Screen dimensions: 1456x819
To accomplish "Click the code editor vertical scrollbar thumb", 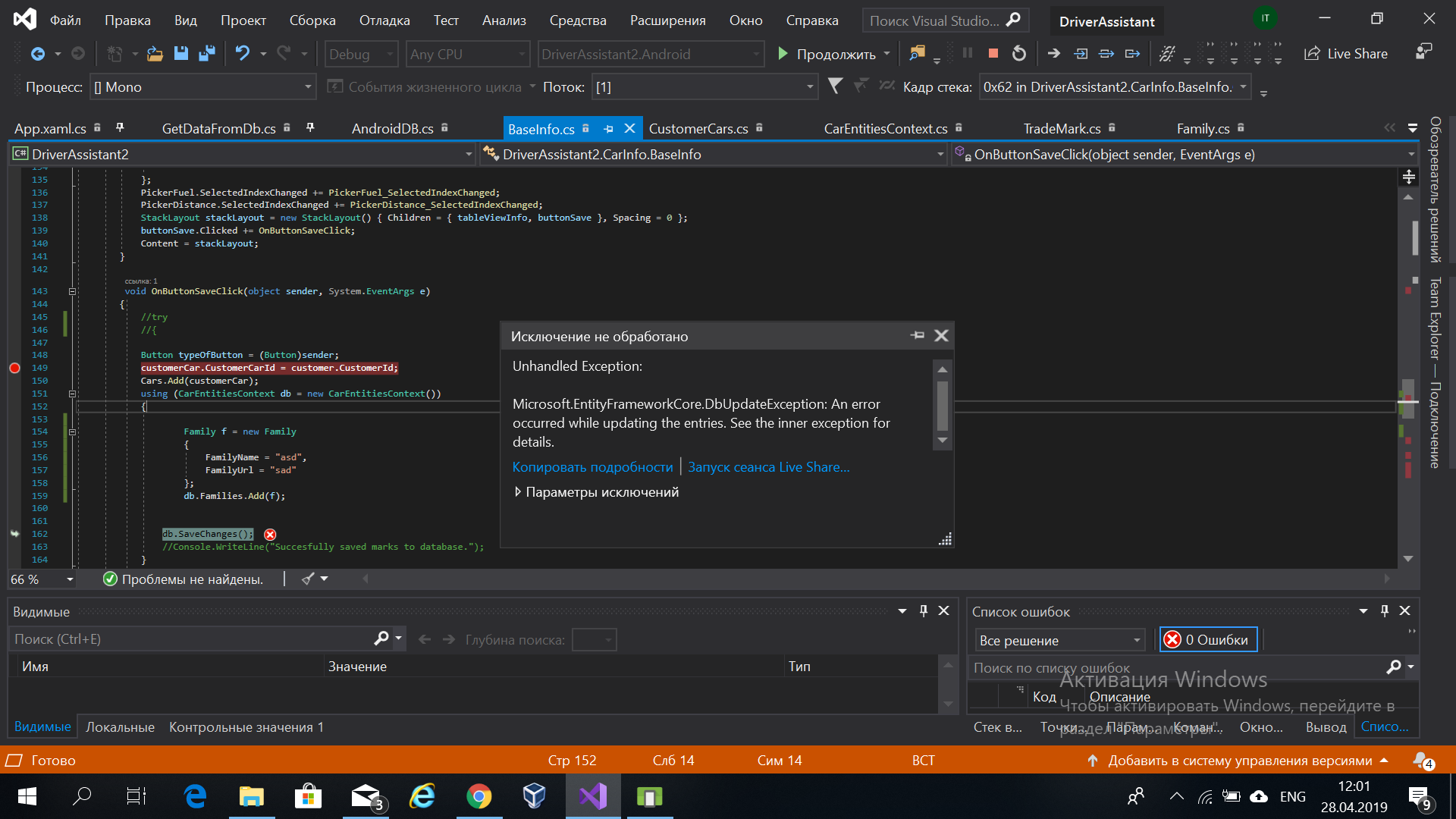I will pos(1415,237).
